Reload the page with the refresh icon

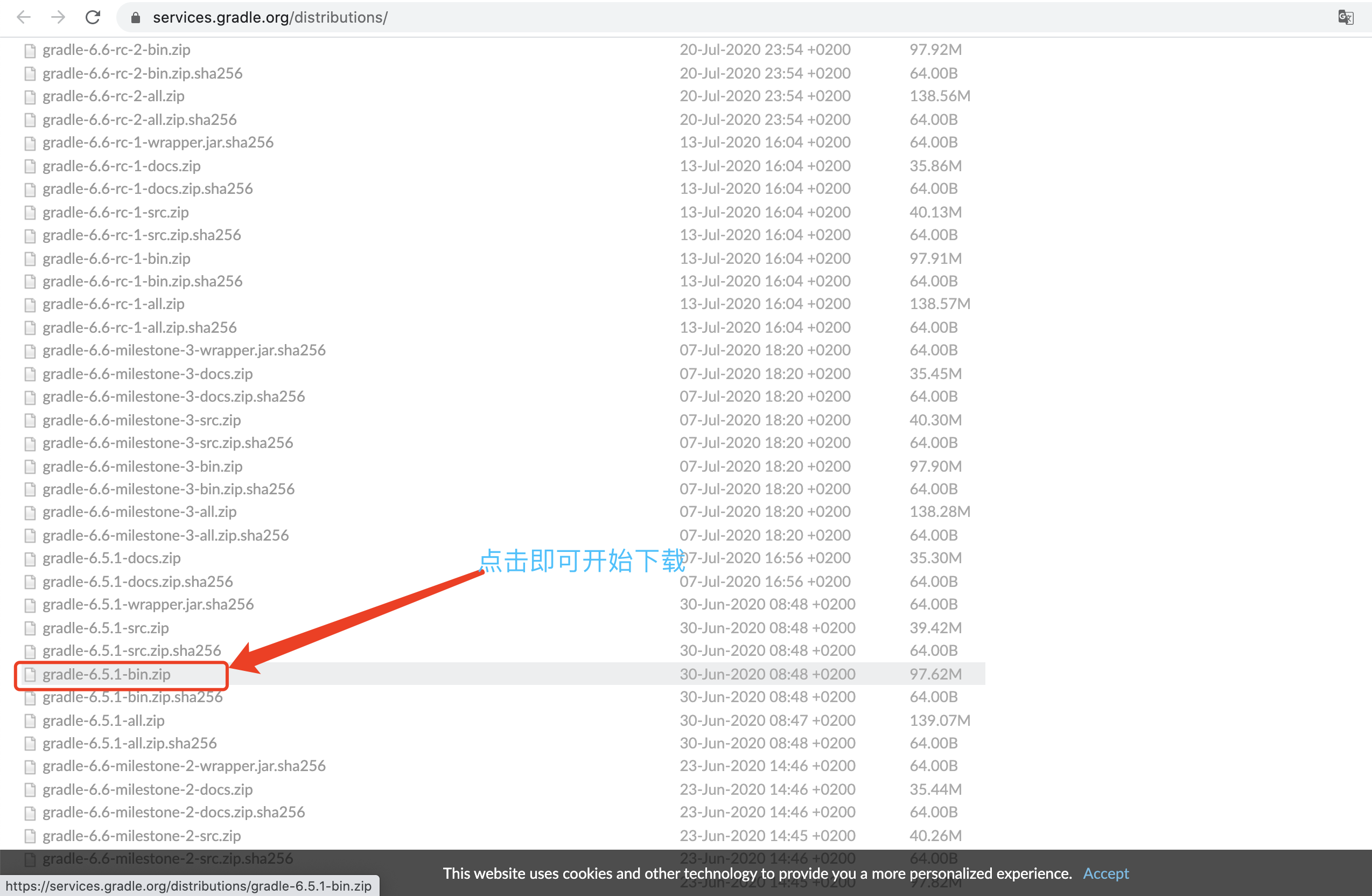[93, 17]
